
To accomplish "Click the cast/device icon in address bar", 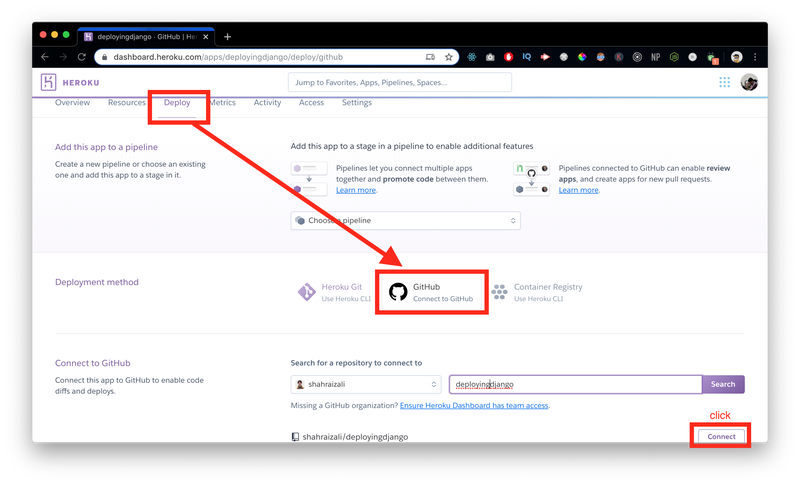I will tap(430, 57).
